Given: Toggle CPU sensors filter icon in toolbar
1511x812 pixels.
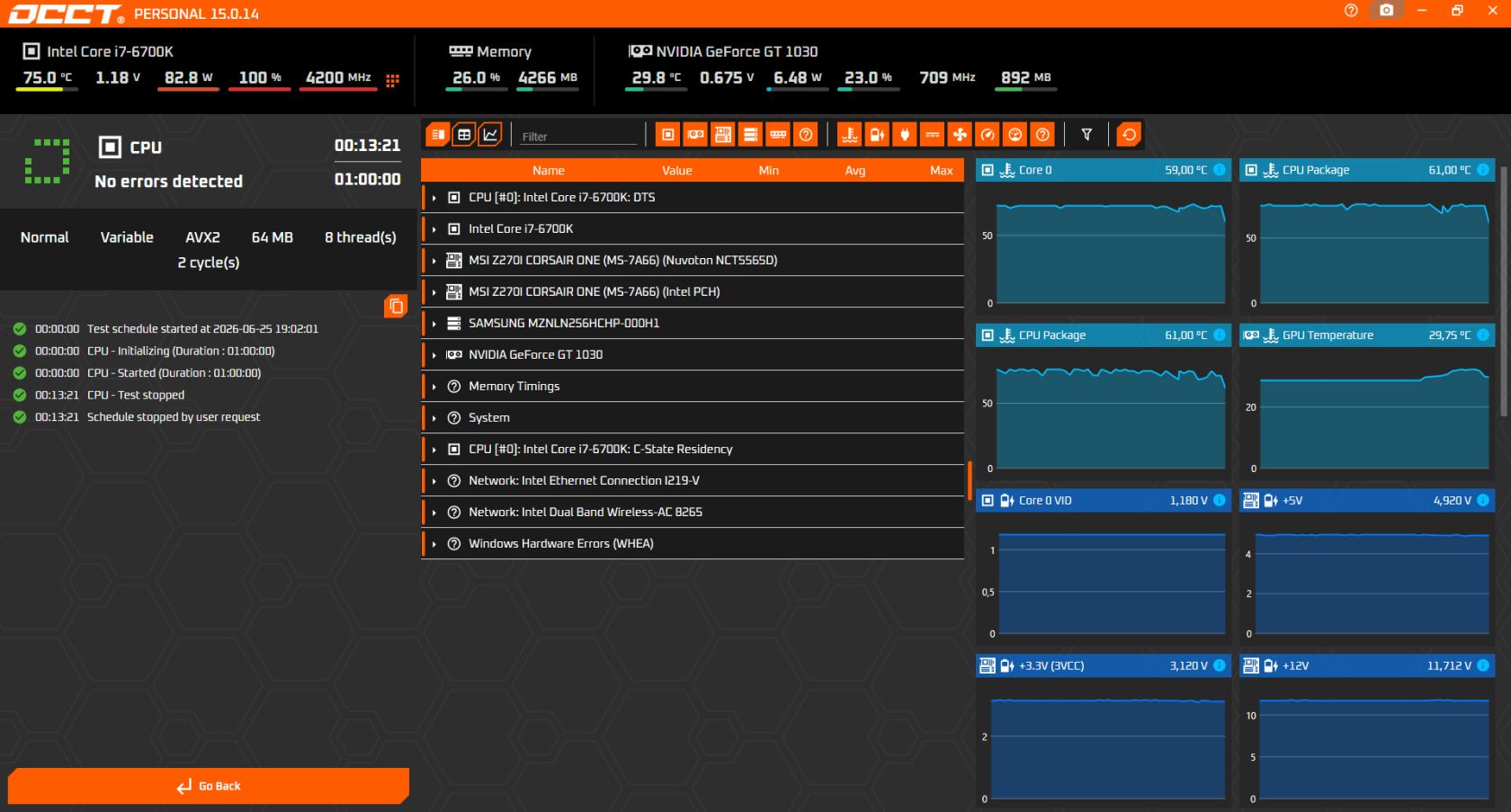Looking at the screenshot, I should pos(668,135).
